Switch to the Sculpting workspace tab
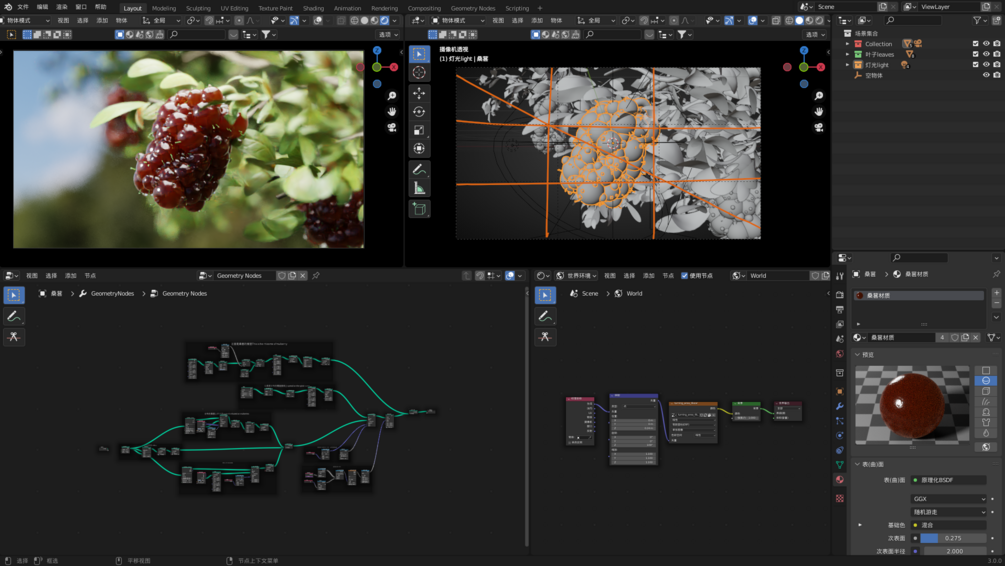Viewport: 1005px width, 566px height. click(198, 8)
